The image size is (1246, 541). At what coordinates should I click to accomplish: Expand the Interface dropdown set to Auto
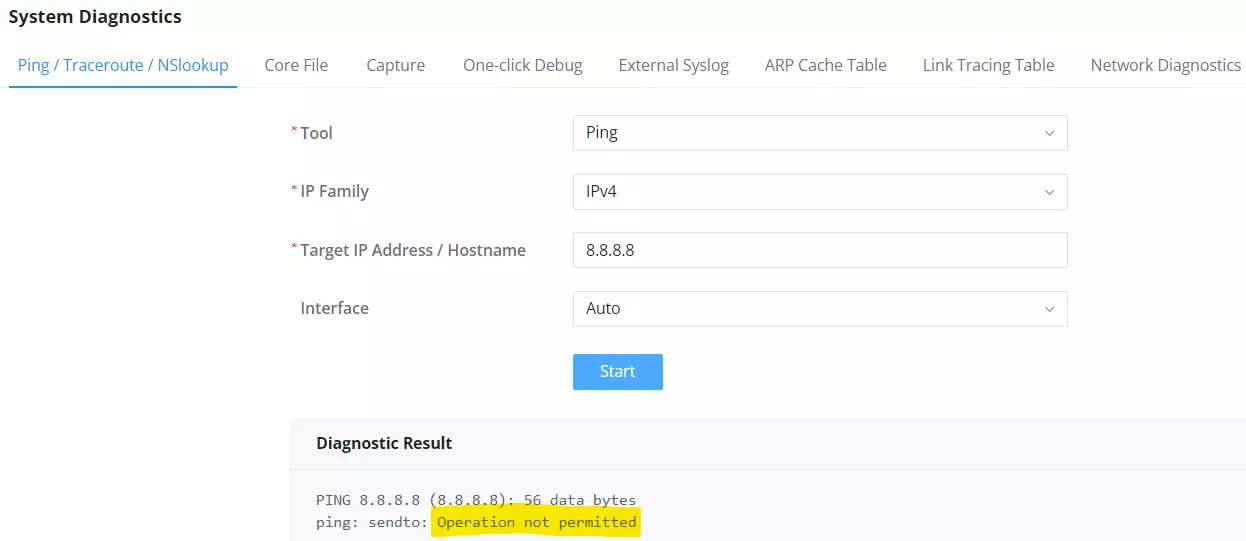coord(820,309)
